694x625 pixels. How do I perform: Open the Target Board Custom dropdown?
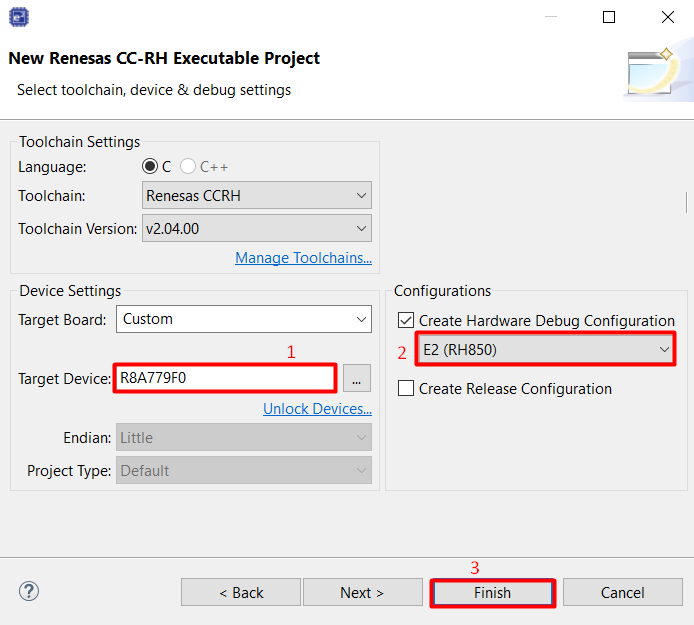tap(244, 319)
